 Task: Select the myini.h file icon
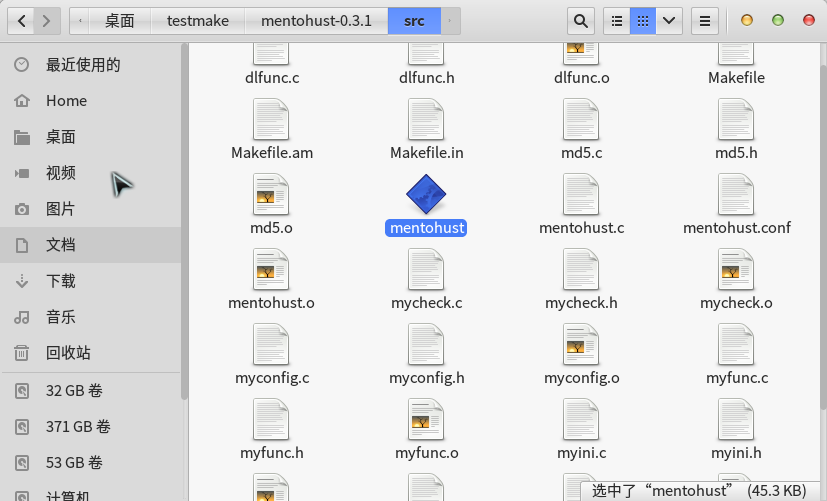(x=736, y=419)
